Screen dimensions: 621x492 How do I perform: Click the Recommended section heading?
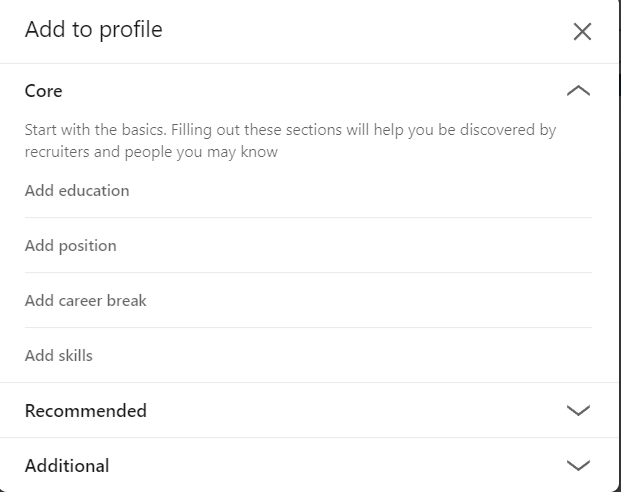pyautogui.click(x=85, y=410)
